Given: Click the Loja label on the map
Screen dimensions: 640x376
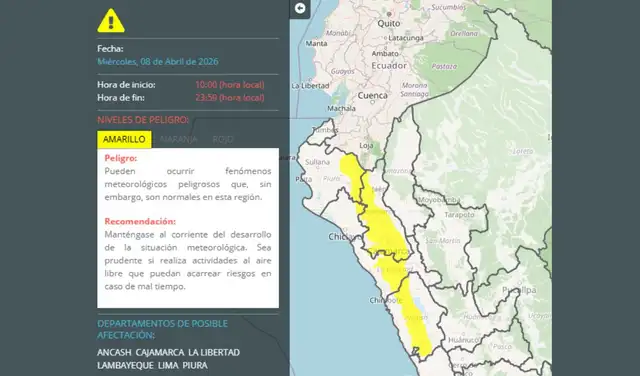Looking at the screenshot, I should (366, 145).
